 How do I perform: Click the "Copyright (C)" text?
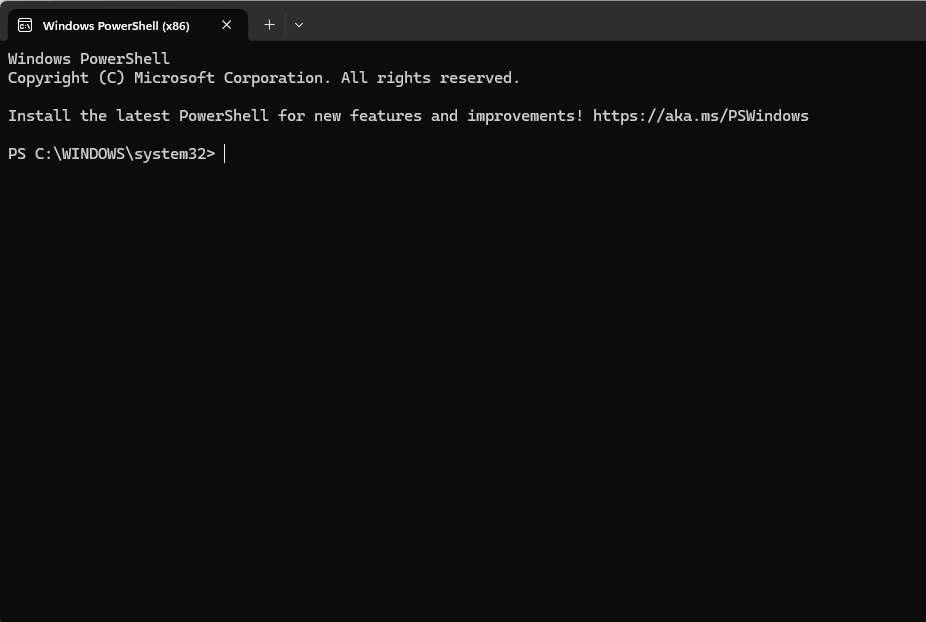coord(62,78)
